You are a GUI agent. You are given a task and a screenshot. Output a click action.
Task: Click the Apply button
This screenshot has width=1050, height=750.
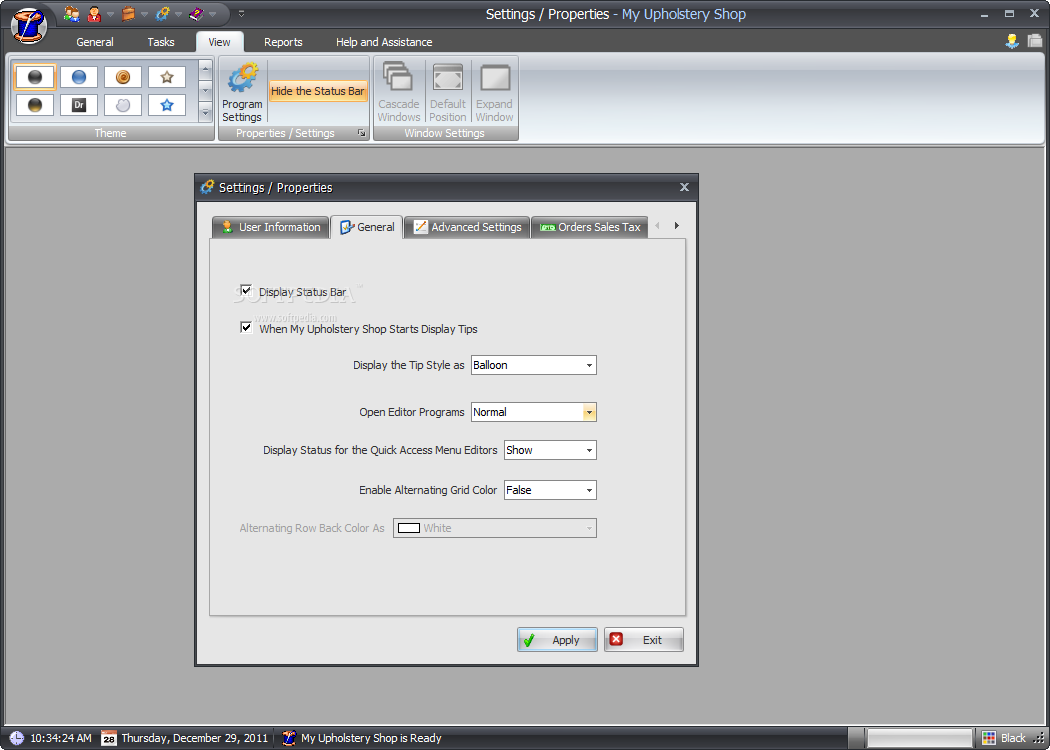[557, 640]
